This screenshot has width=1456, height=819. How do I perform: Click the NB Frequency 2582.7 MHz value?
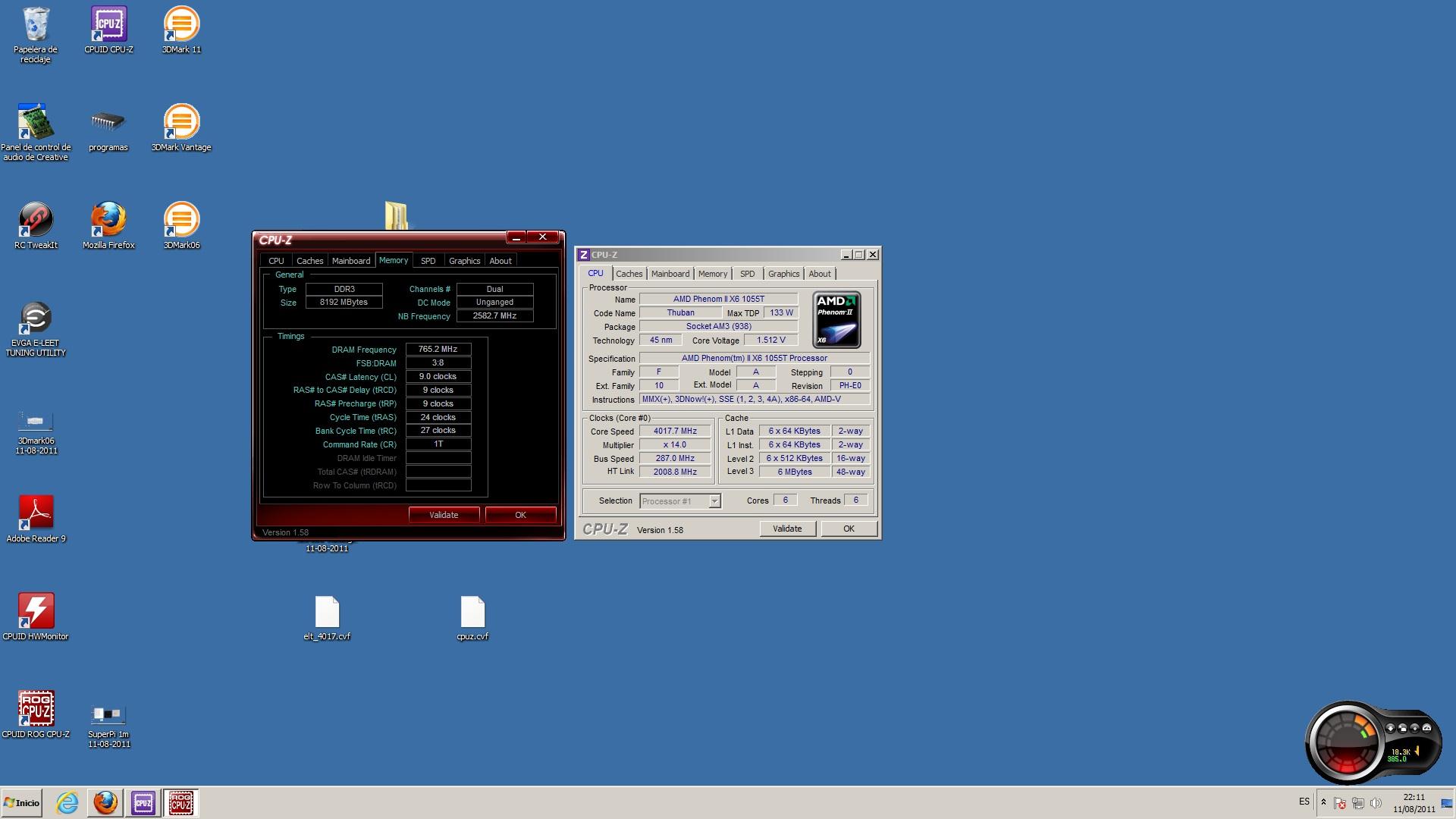coord(494,316)
